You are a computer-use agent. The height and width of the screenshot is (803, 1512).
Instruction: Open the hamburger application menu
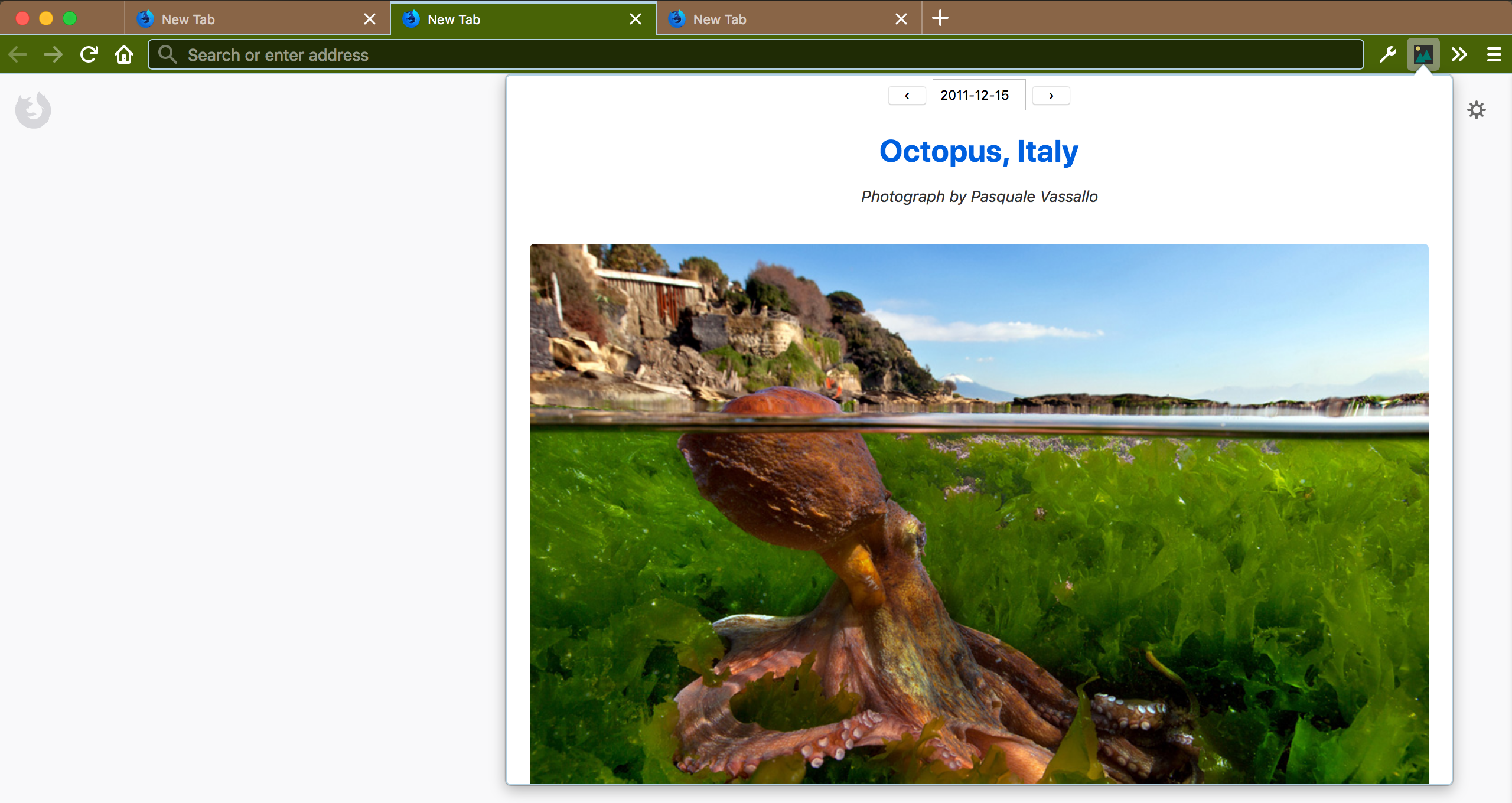coord(1494,55)
